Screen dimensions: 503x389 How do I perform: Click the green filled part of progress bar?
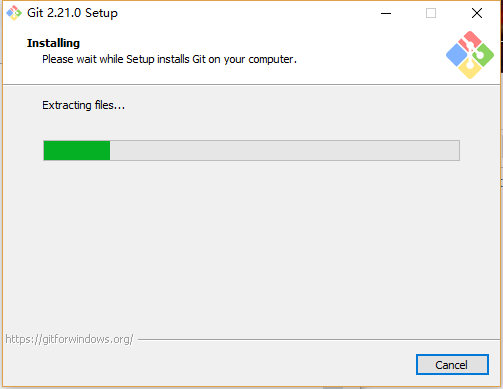77,150
